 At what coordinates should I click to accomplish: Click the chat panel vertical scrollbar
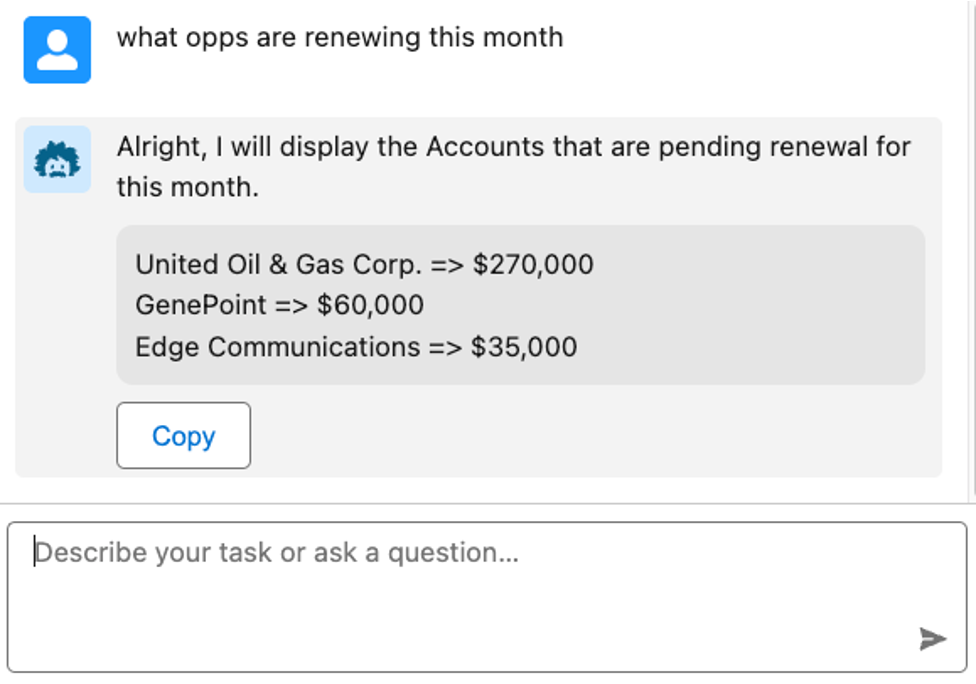coord(972,249)
